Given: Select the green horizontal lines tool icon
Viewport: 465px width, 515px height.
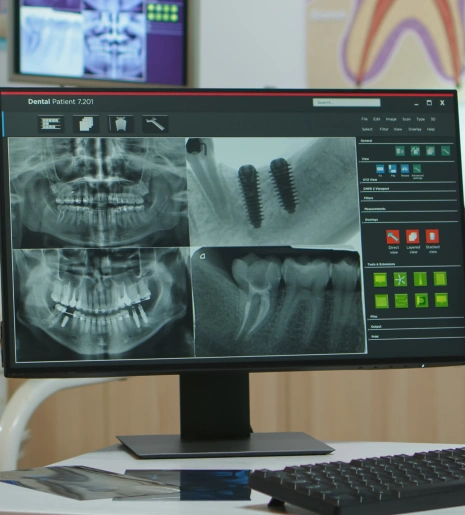Looking at the screenshot, I should [401, 301].
